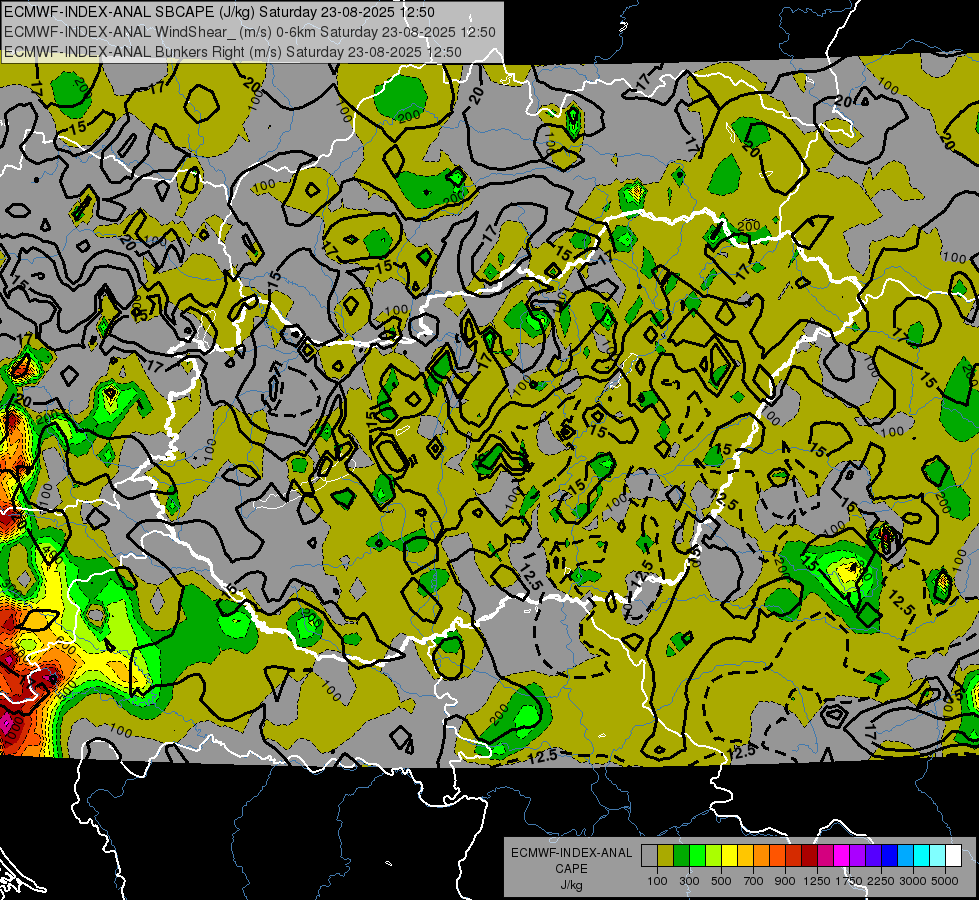Click the red legend swatch right of 900
This screenshot has width=979, height=900.
pyautogui.click(x=794, y=856)
